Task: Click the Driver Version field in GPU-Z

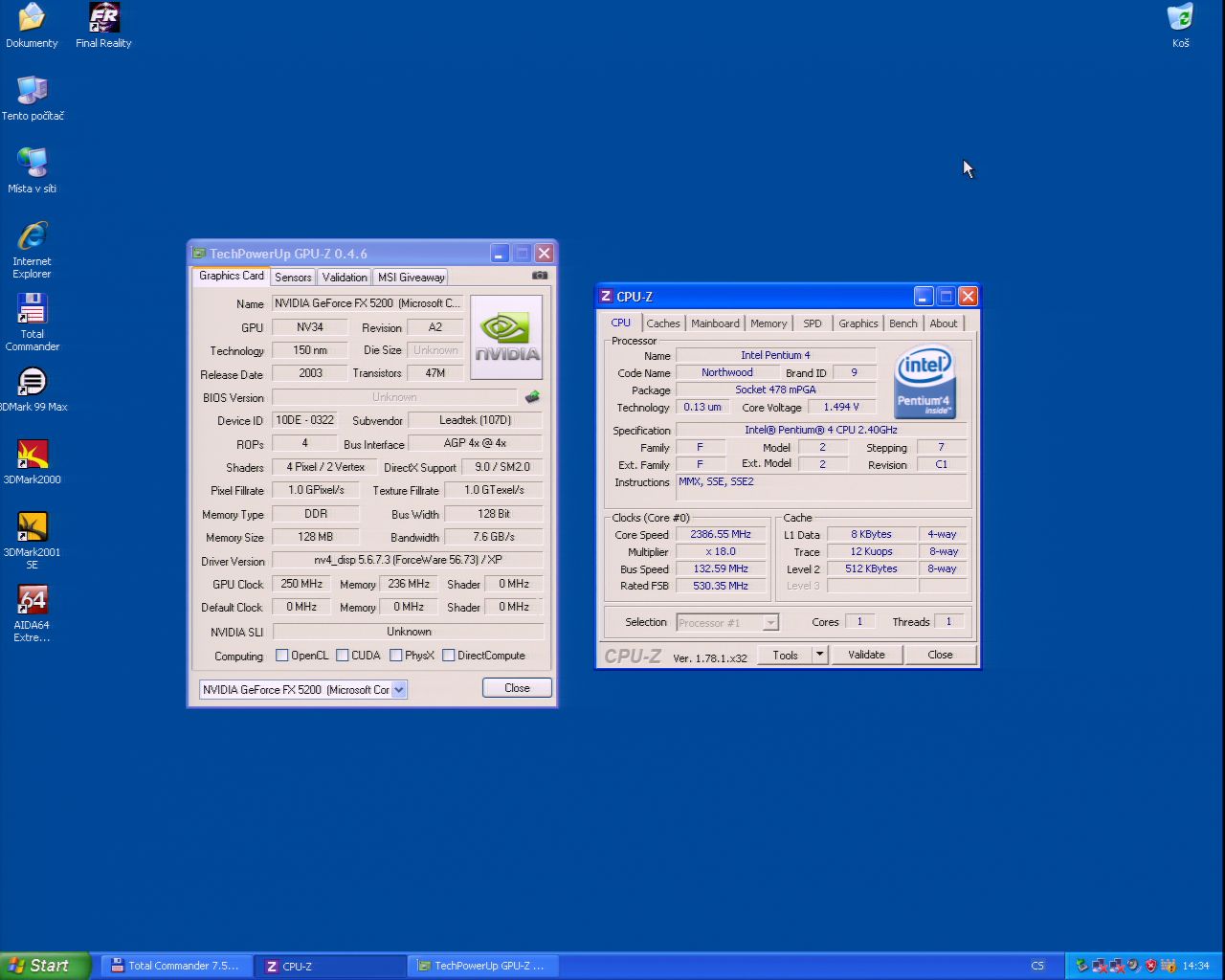Action: pyautogui.click(x=408, y=560)
